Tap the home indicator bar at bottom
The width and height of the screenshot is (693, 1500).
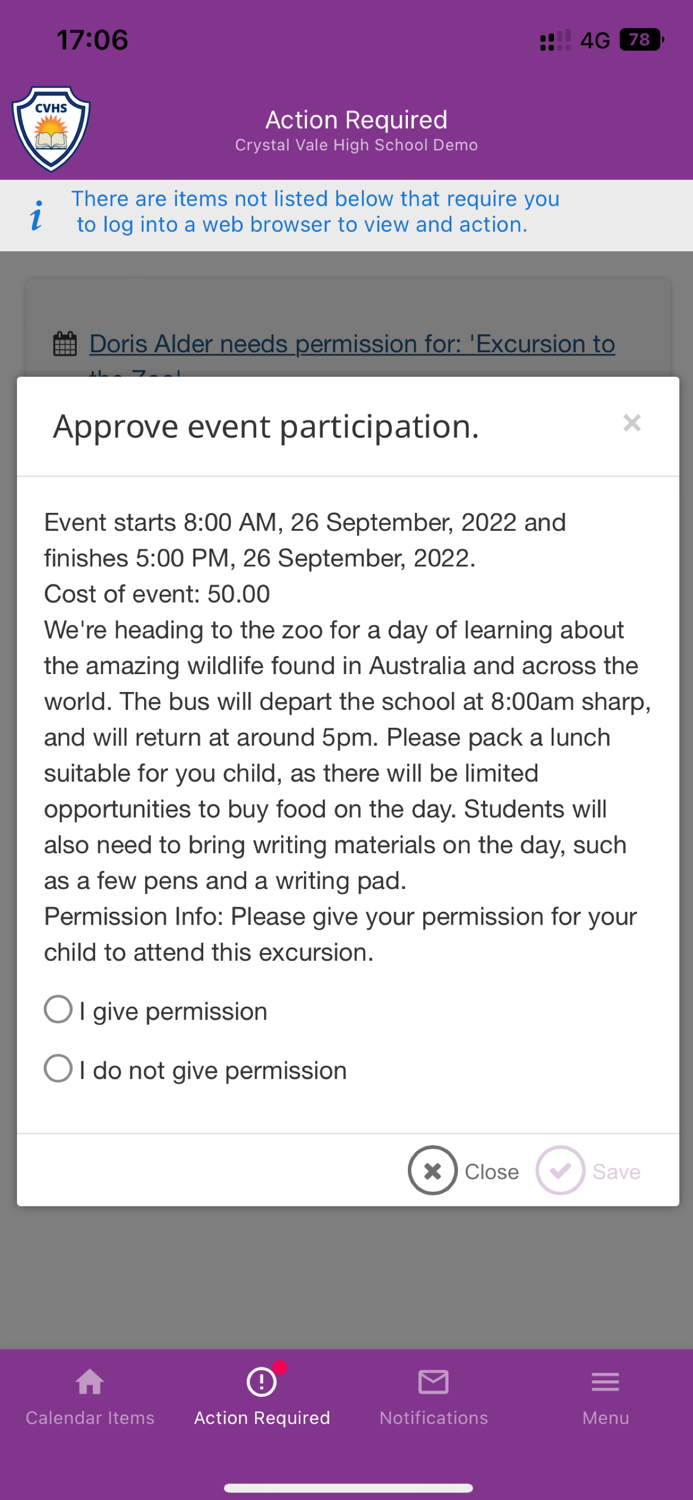click(346, 1486)
